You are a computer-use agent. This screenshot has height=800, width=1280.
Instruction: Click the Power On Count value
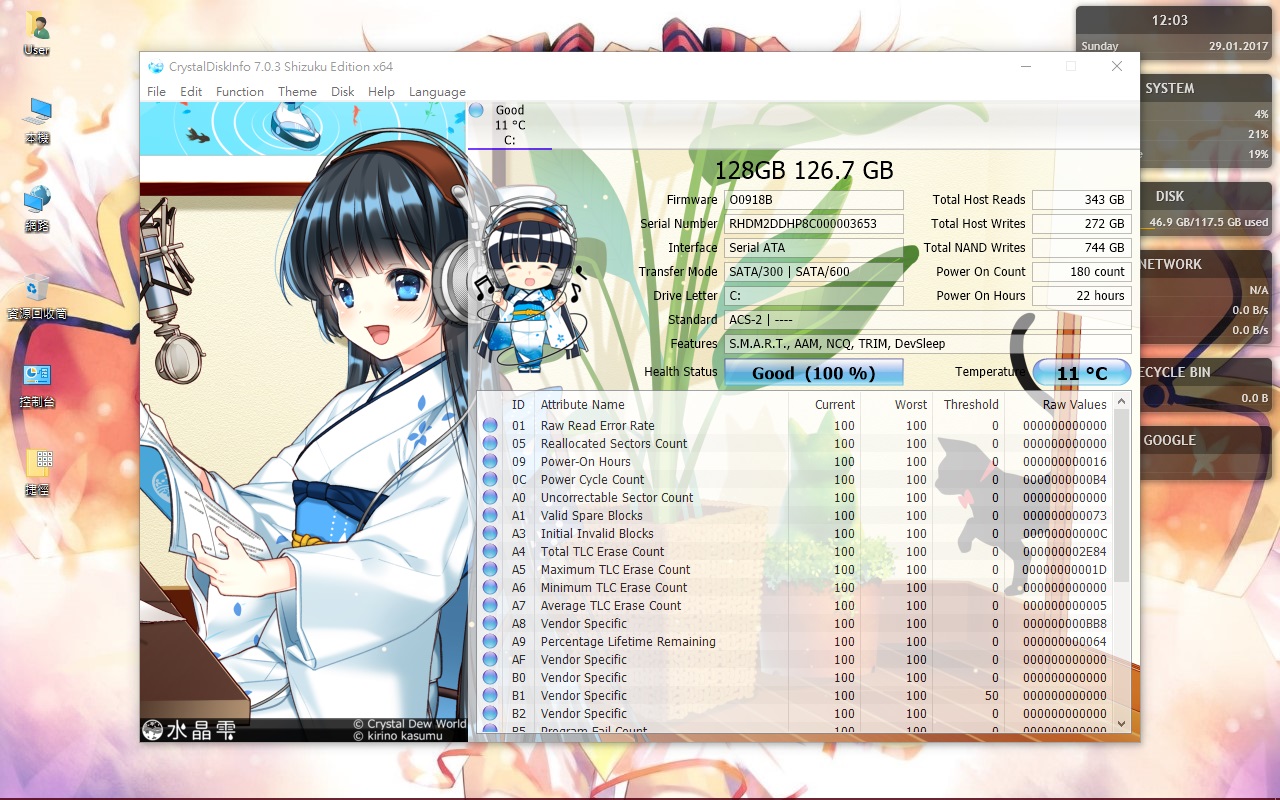pos(1082,272)
